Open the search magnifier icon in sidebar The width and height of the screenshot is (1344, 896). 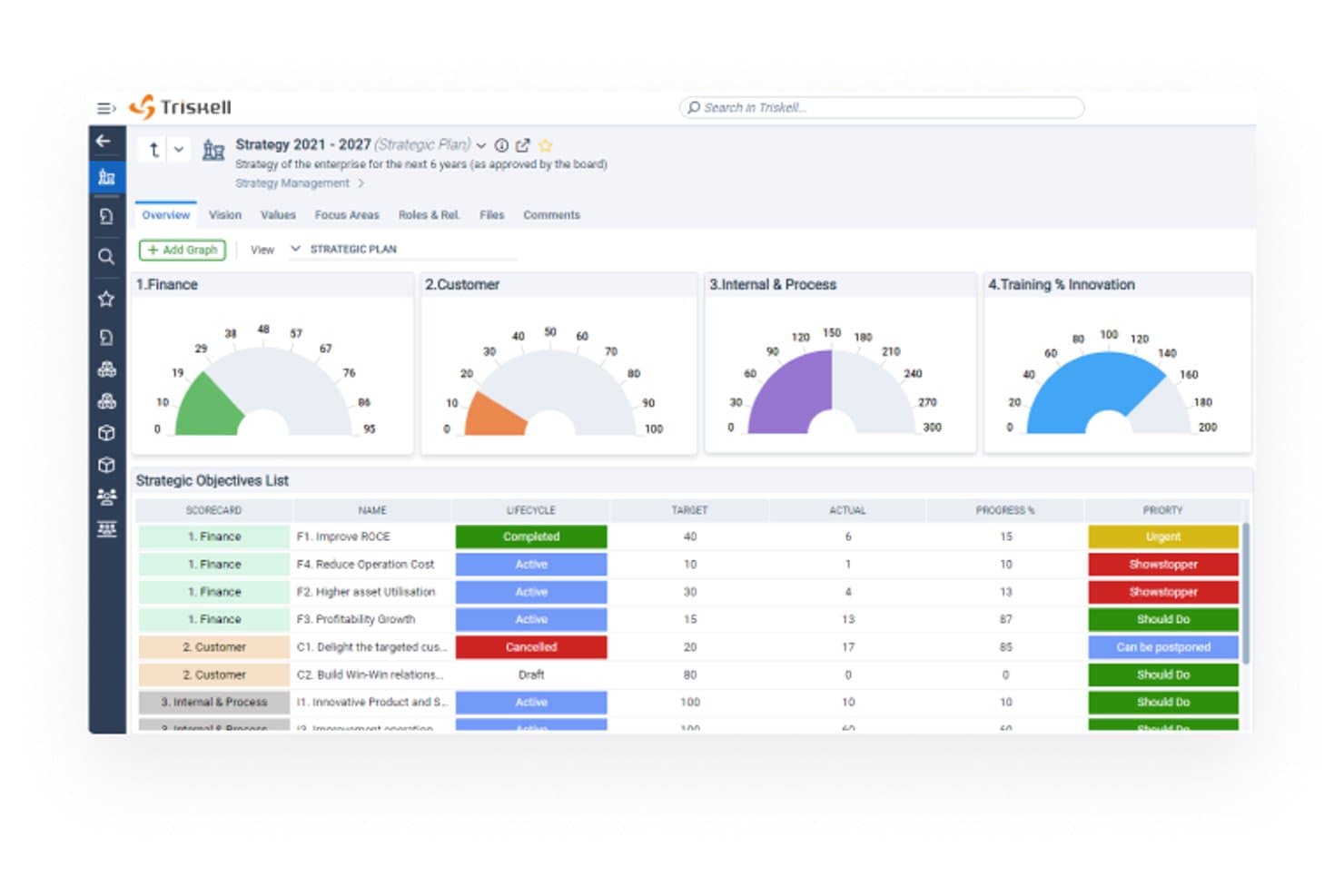106,257
